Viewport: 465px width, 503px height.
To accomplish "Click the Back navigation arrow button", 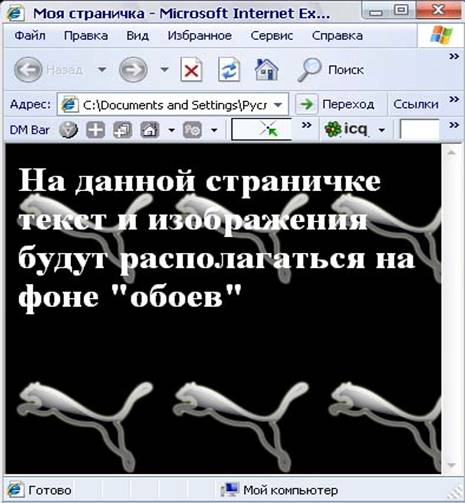I will [x=28, y=69].
